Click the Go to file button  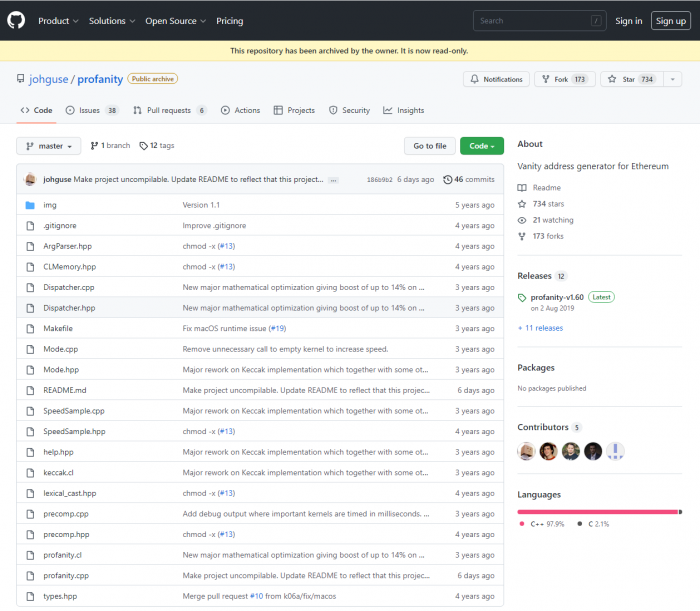coord(429,146)
